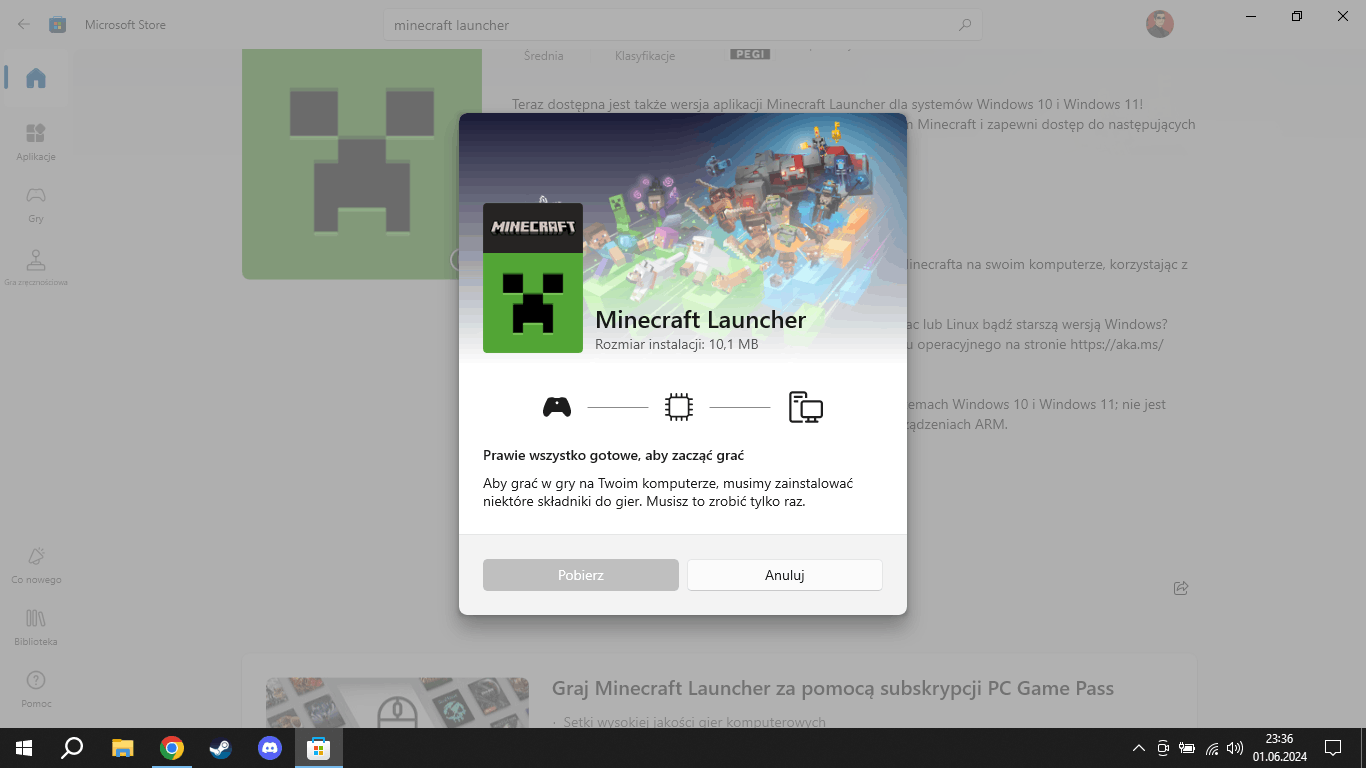This screenshot has height=768, width=1366.
Task: Open Windows taskbar search
Action: click(x=72, y=747)
